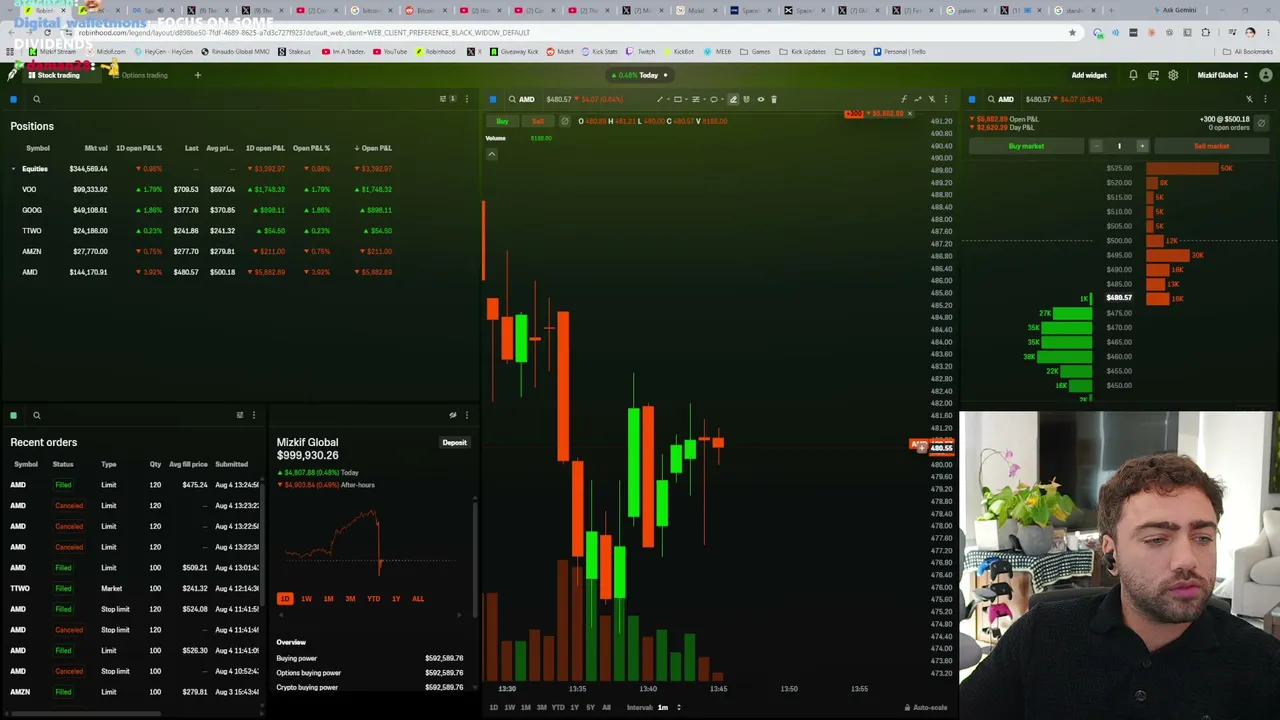This screenshot has width=1280, height=720.
Task: Click the Deposit button
Action: pos(454,443)
